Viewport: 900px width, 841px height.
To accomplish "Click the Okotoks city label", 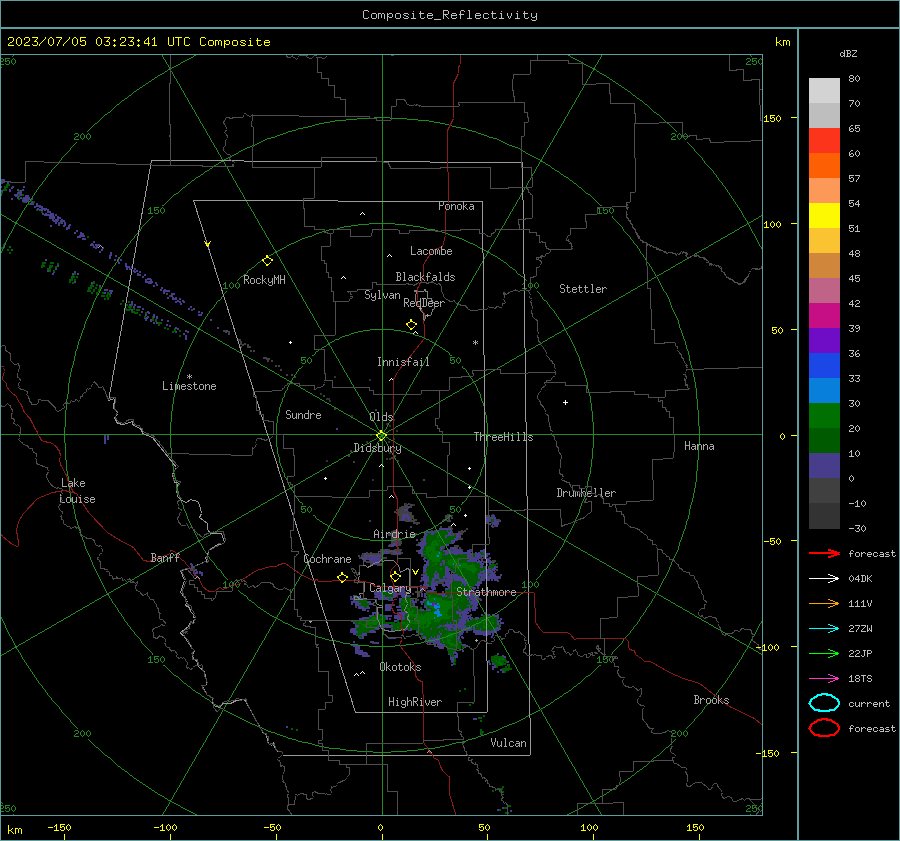I will tap(400, 667).
